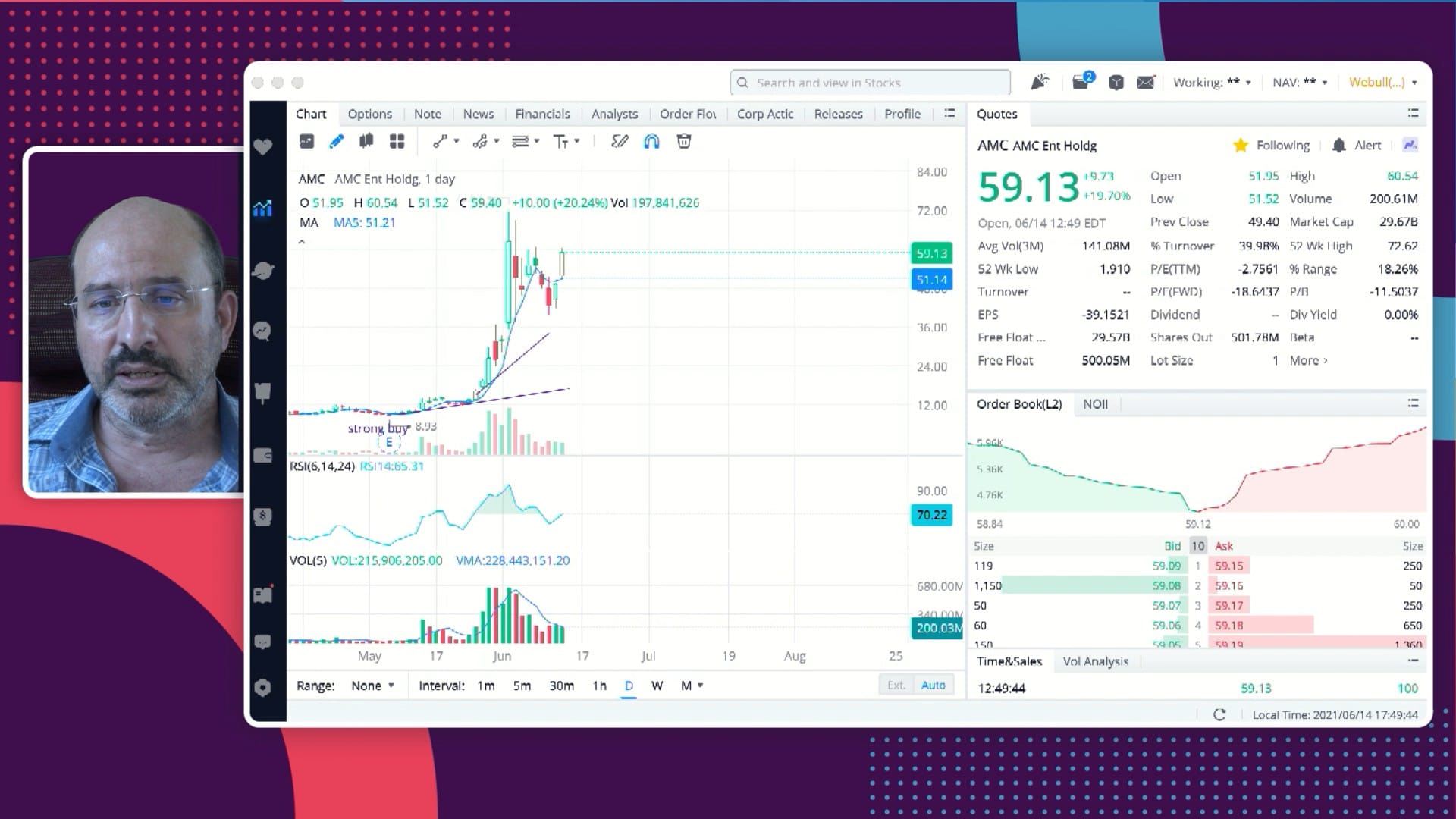Viewport: 1456px width, 819px height.
Task: Open the M interval dropdown
Action: click(x=692, y=686)
